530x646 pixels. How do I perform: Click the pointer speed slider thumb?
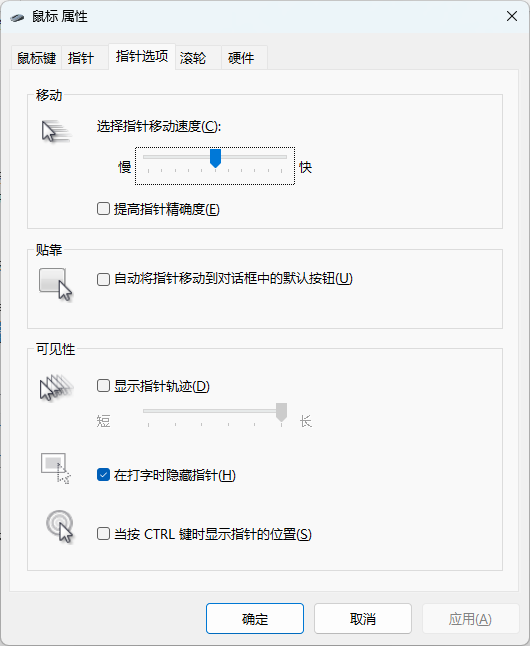[215, 158]
